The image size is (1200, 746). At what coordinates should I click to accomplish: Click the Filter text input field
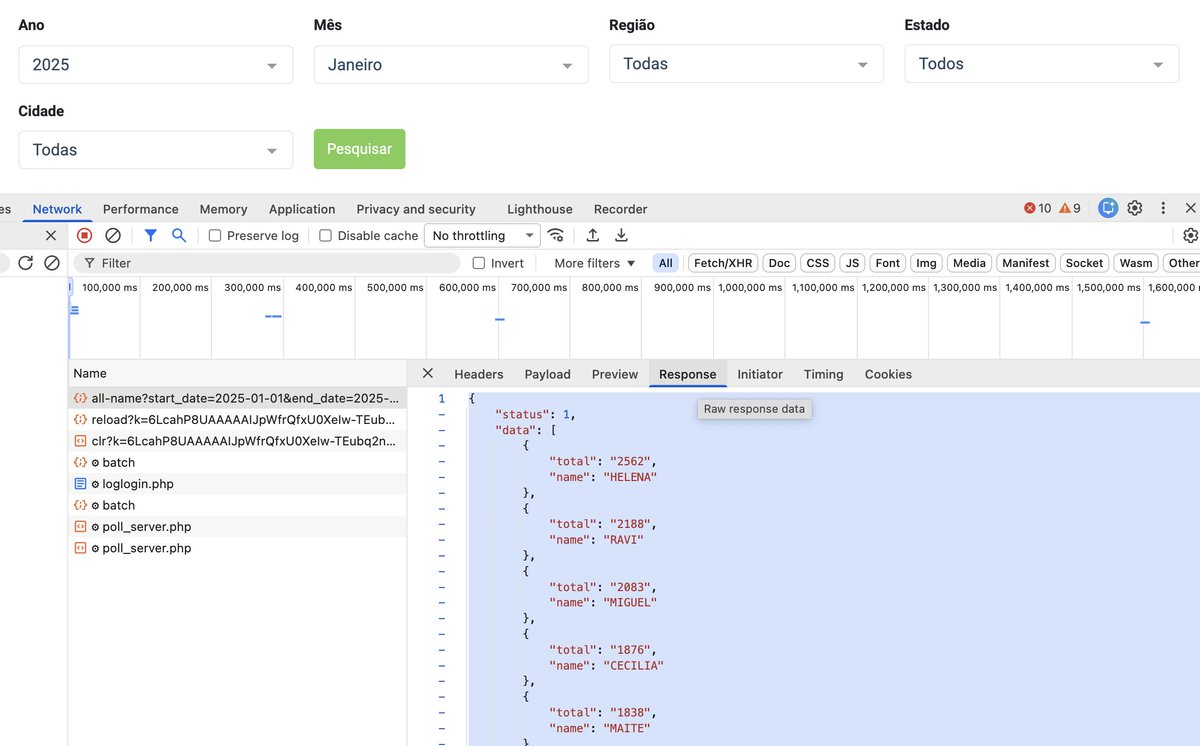(266, 263)
